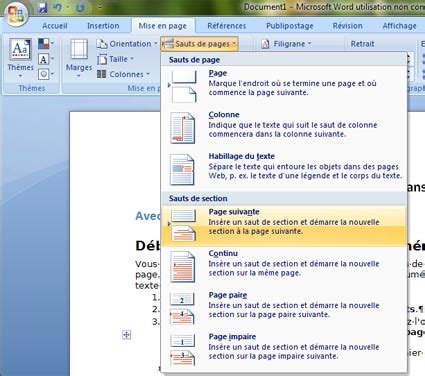
Task: Click the Habillage du texte icon
Action: [x=182, y=170]
